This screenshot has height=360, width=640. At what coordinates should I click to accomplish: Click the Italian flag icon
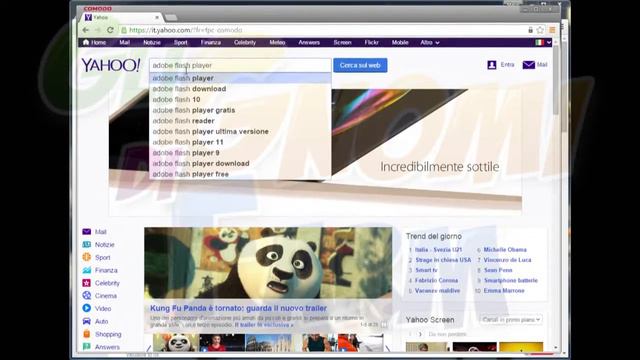pos(540,42)
